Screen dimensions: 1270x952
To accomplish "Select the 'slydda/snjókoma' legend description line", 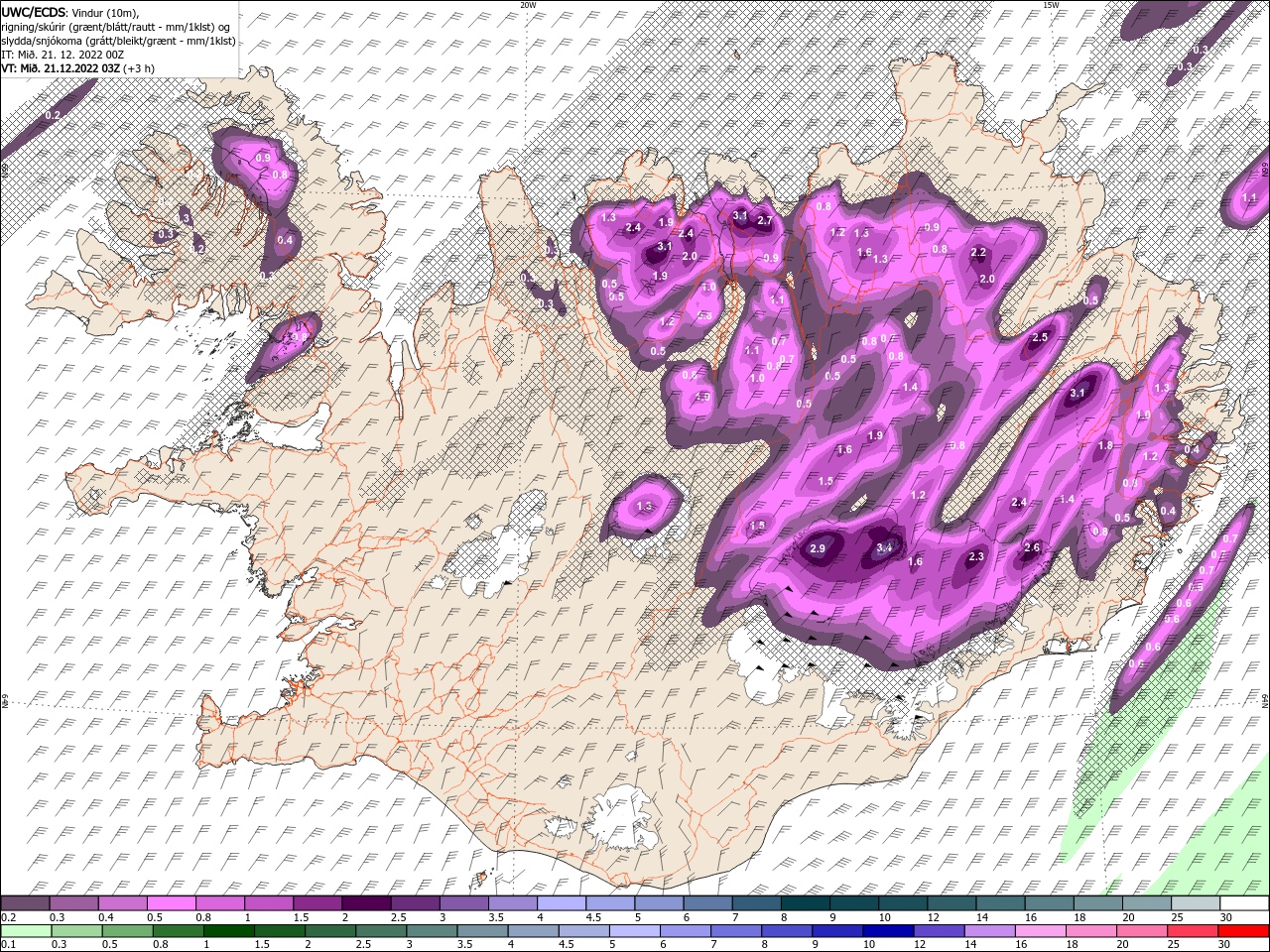I will [x=118, y=41].
